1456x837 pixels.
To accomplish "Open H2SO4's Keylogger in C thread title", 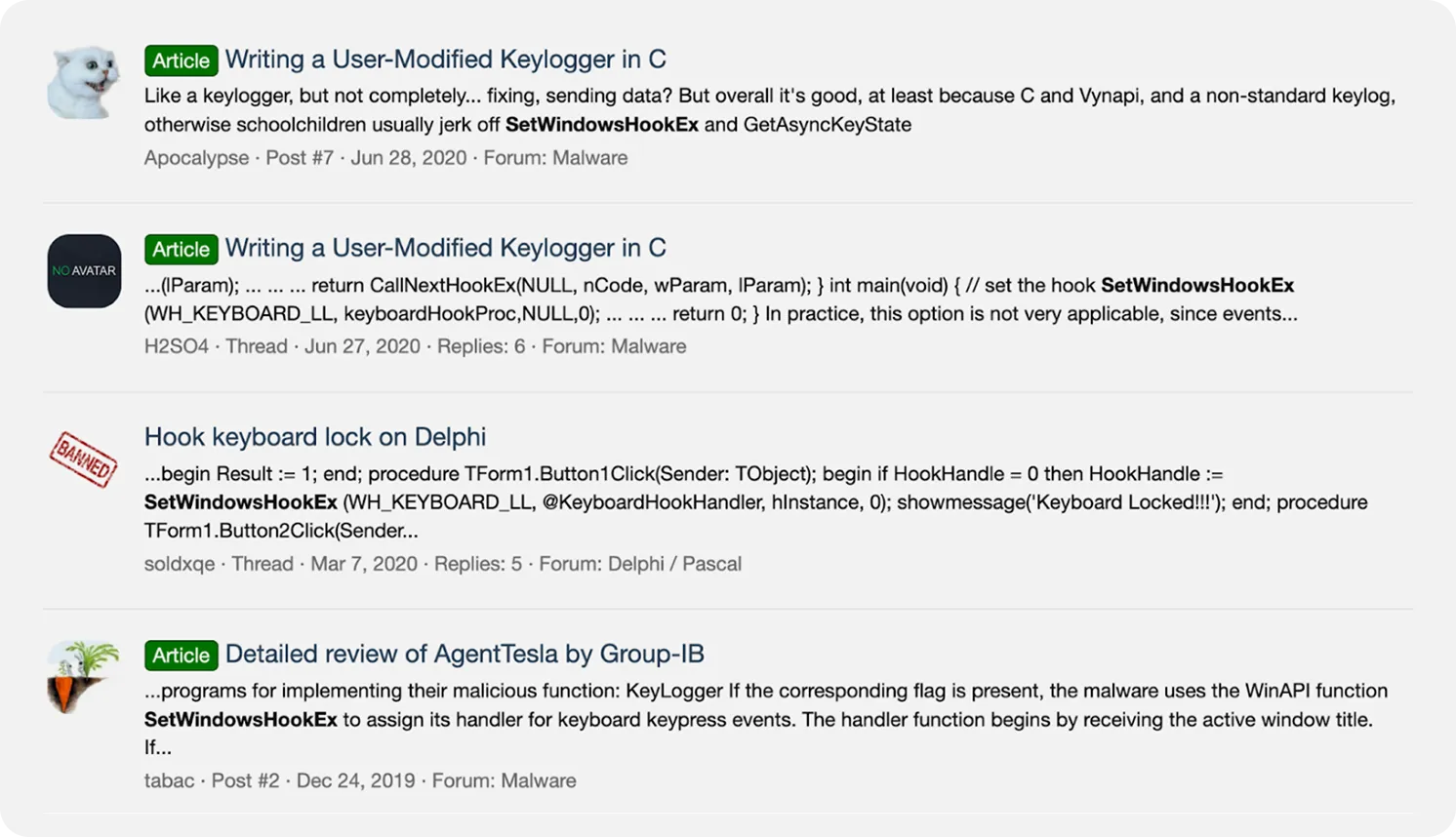I will point(445,248).
